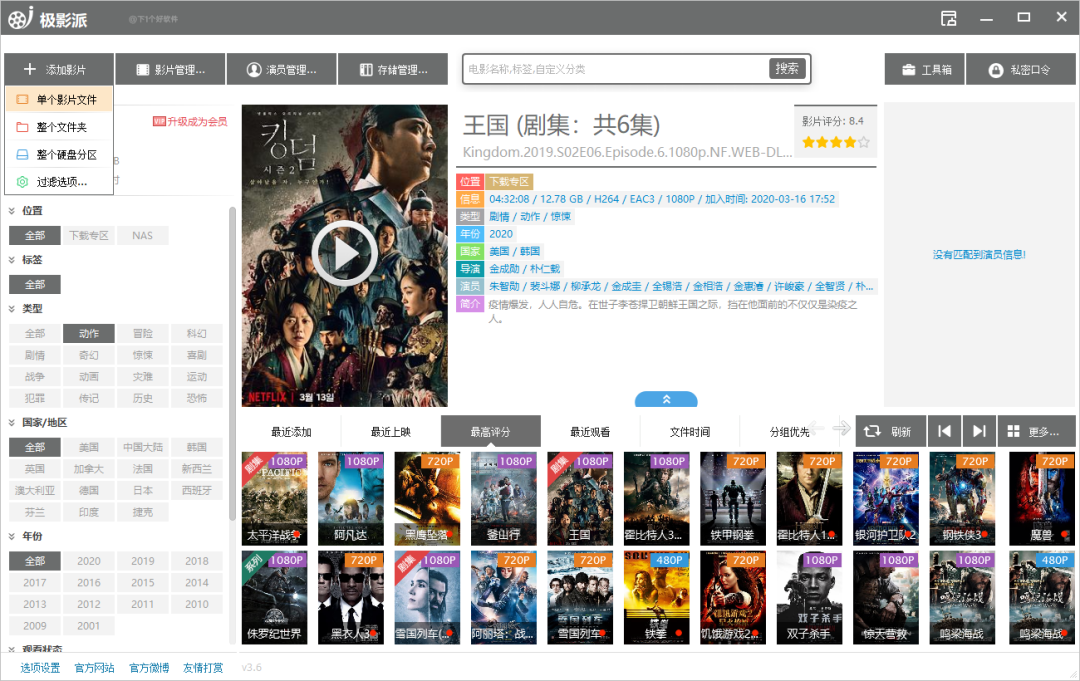Viewport: 1080px width, 681px height.
Task: Go to the next page of movies
Action: [x=979, y=431]
